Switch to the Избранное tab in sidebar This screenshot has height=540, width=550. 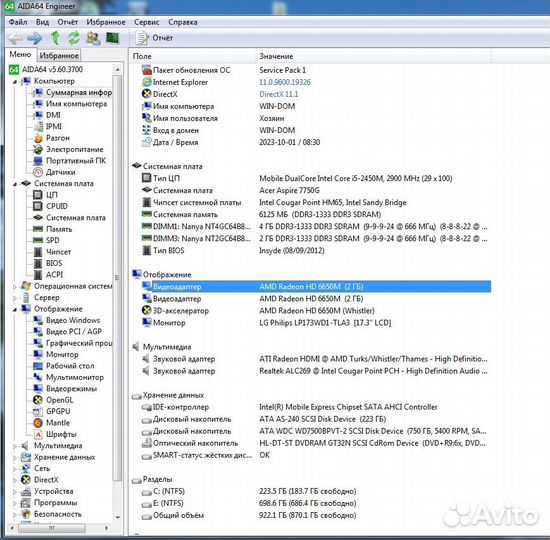coord(59,55)
